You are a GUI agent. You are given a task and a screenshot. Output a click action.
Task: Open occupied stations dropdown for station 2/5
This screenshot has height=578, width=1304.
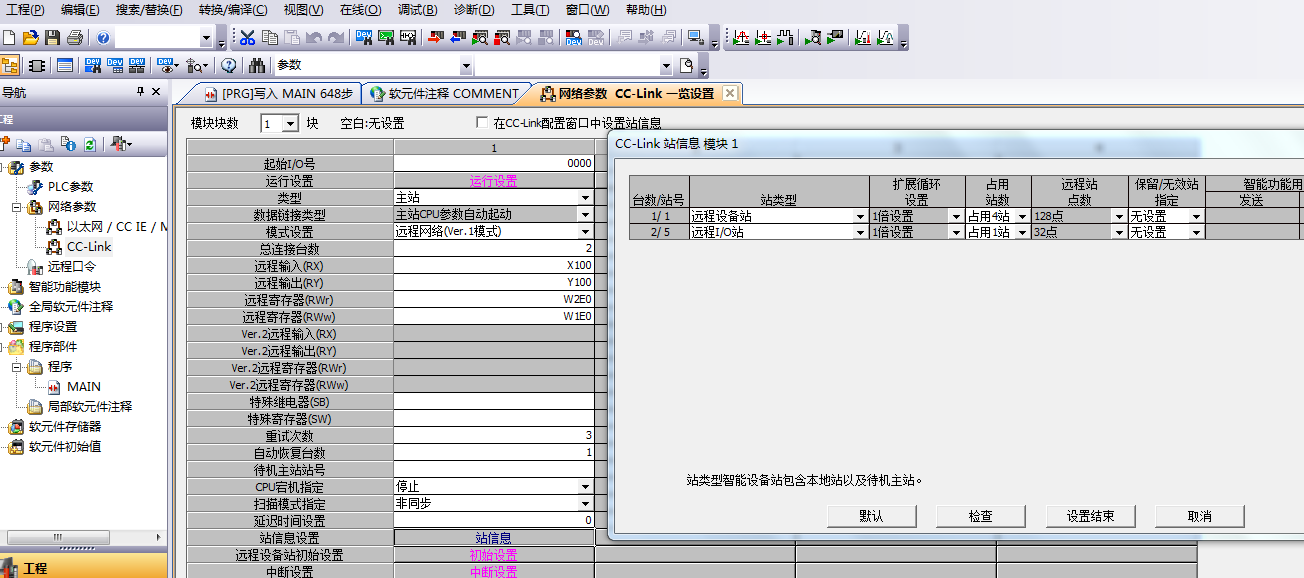point(1021,232)
